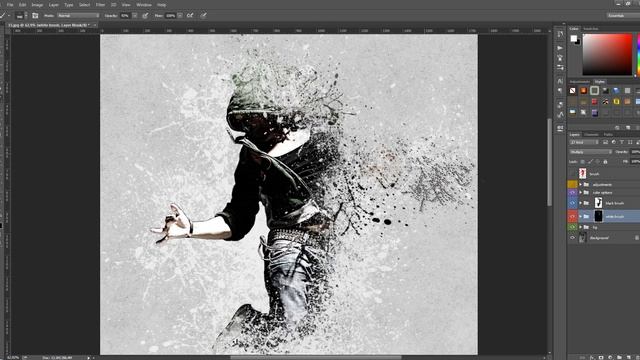Filter layers by type layers icon
This screenshot has height=360, width=640.
coord(622,142)
